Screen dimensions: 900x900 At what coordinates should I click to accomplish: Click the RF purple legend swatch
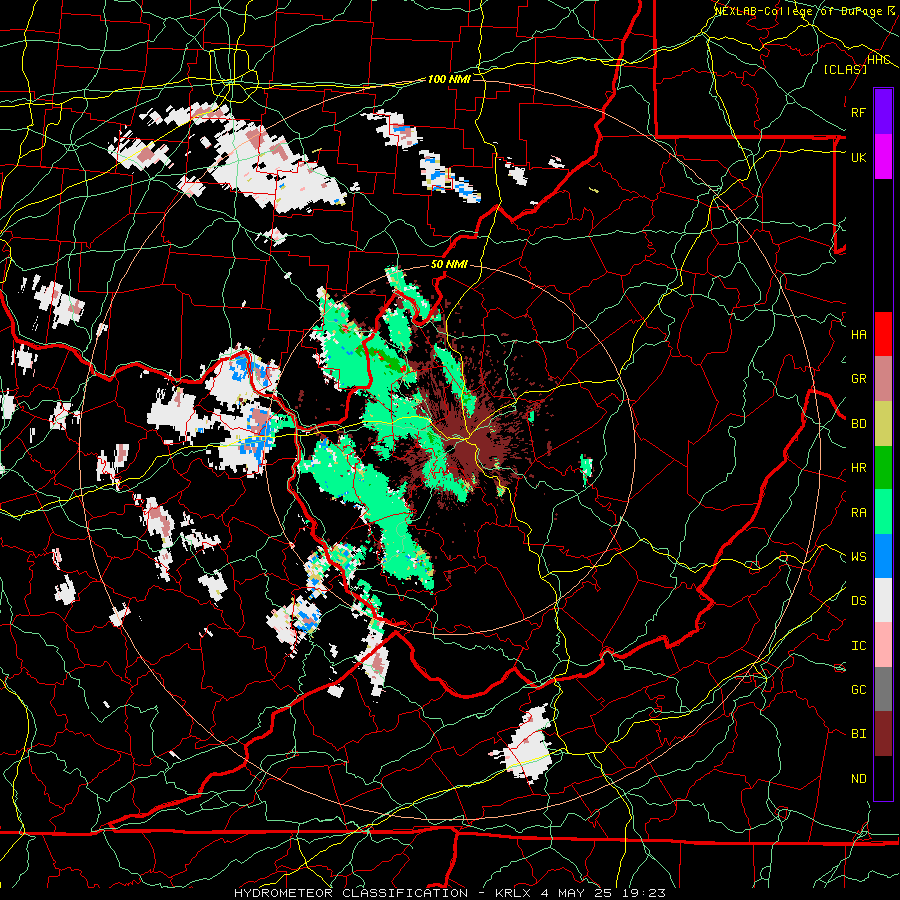click(x=883, y=112)
